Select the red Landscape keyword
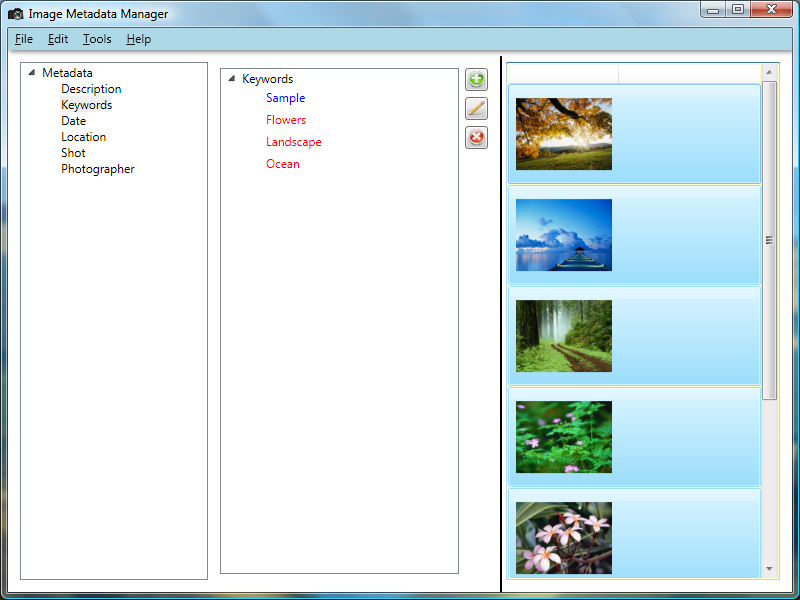 pyautogui.click(x=294, y=142)
